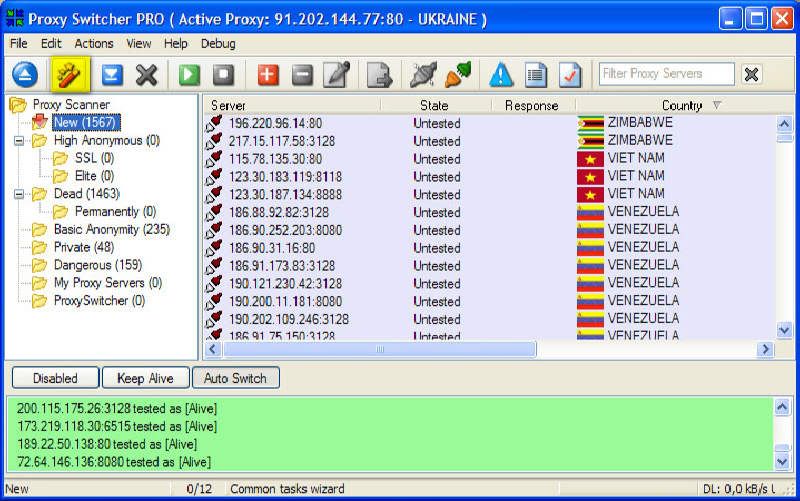Image resolution: width=800 pixels, height=501 pixels.
Task: Collapse the High Anonymous tree node
Action: tap(19, 141)
